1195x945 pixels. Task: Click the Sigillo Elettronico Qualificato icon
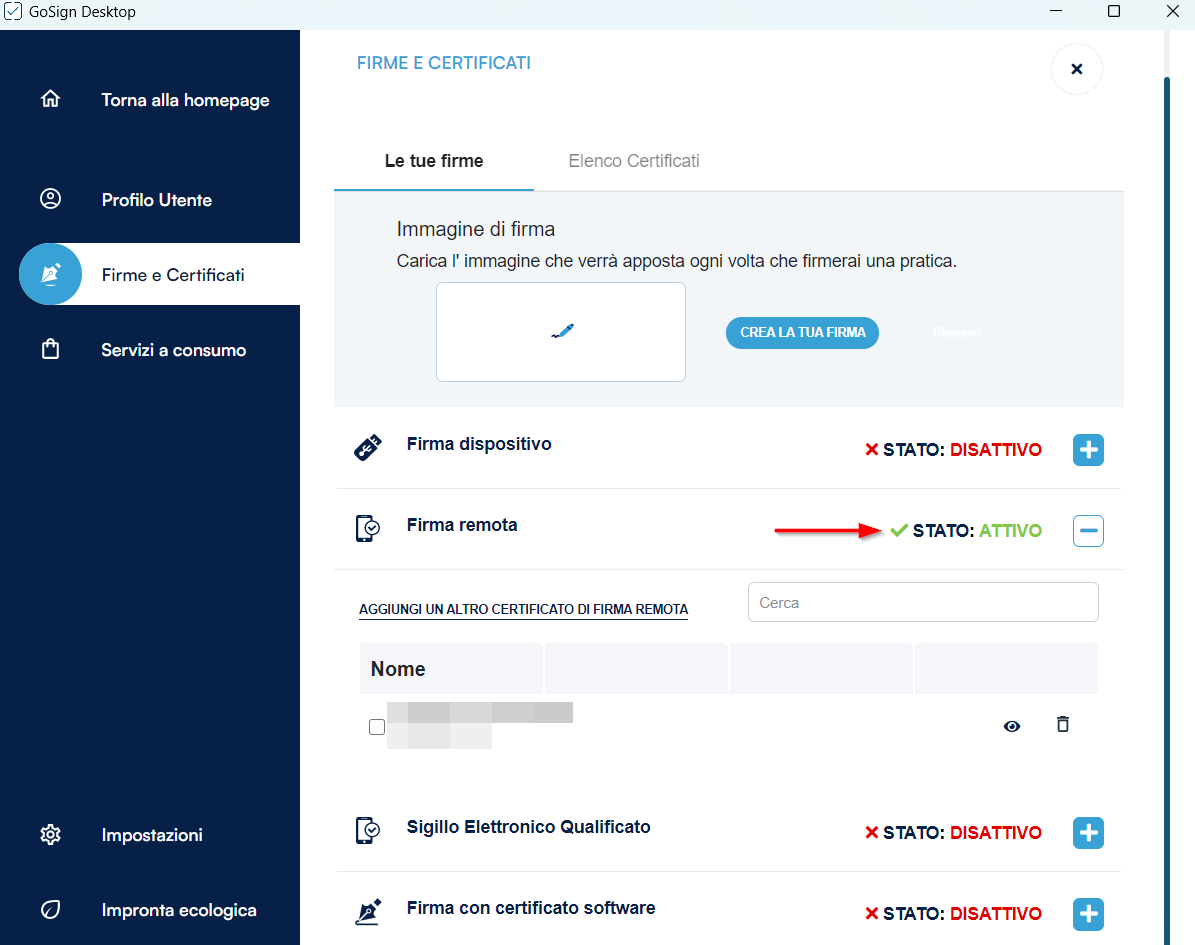click(x=367, y=830)
